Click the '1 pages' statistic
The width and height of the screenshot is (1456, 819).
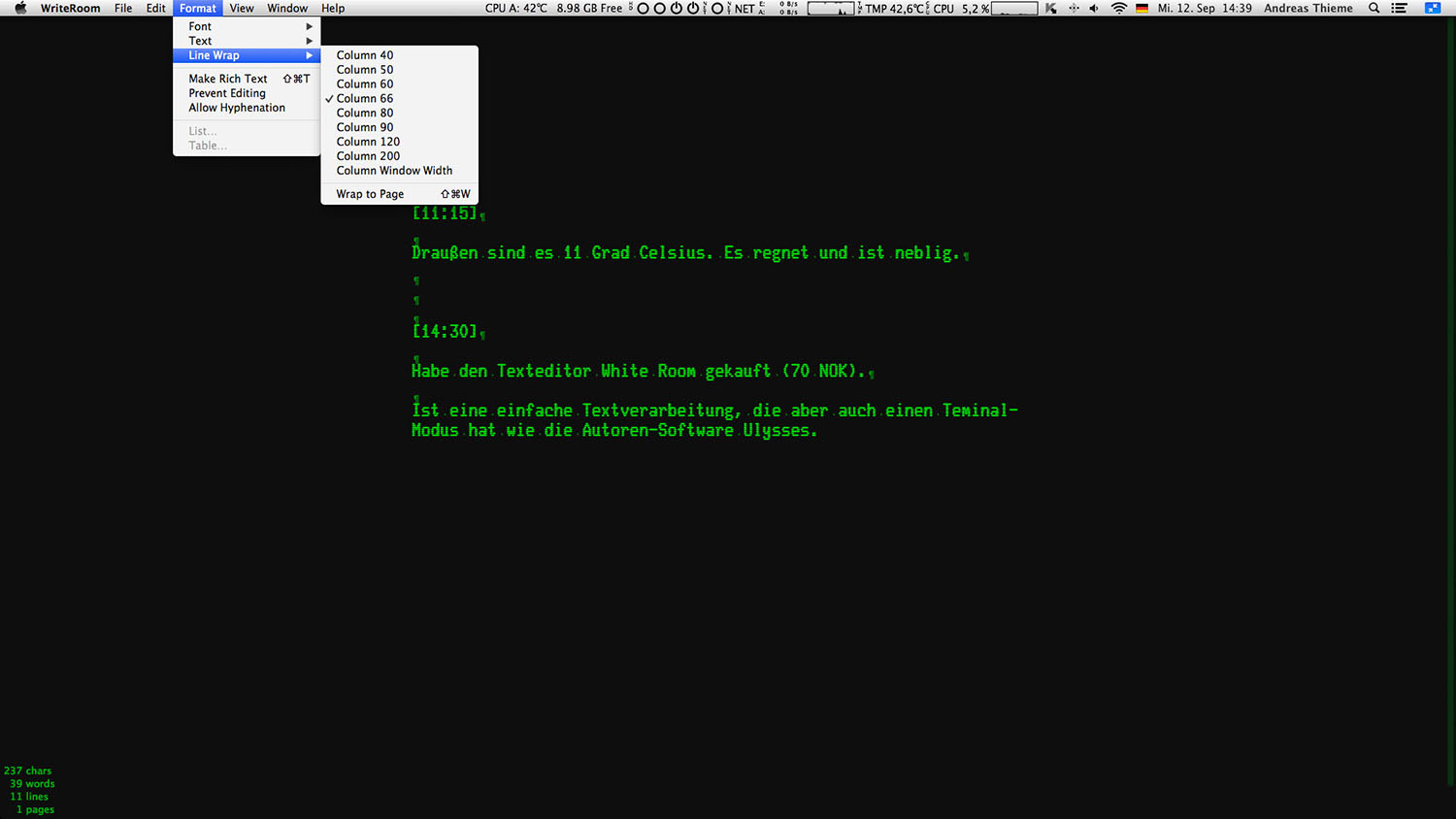pyautogui.click(x=35, y=809)
